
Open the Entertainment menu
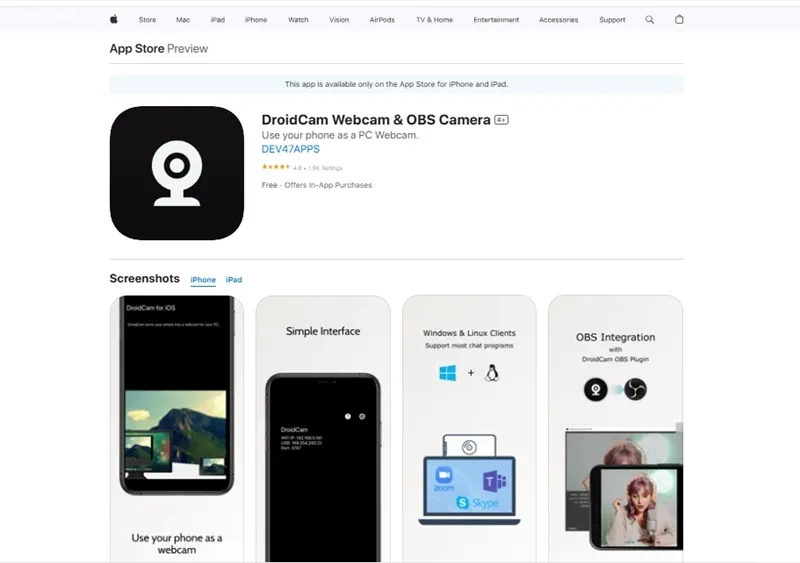[496, 20]
